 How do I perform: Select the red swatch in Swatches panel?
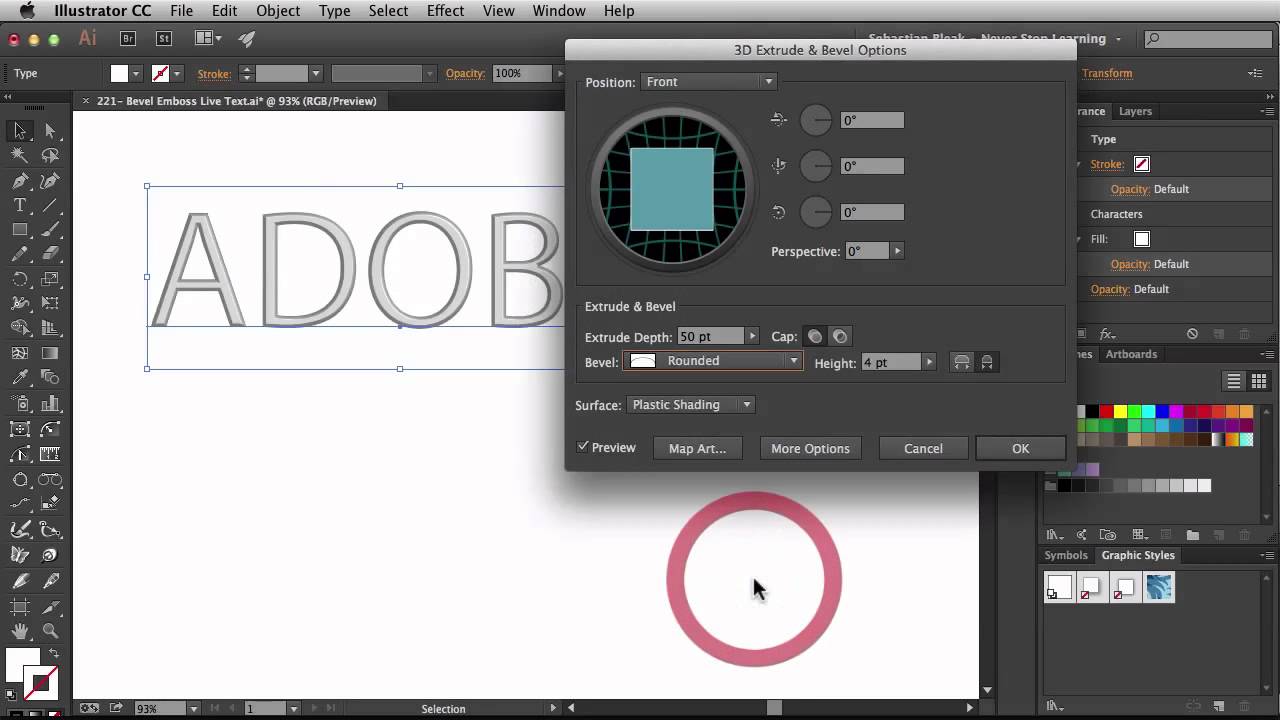point(1106,411)
